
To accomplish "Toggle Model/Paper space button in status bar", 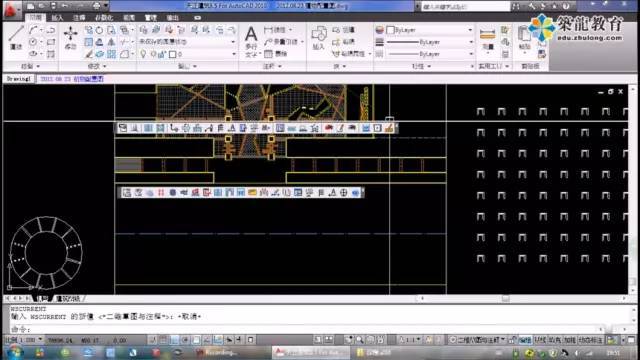I will (x=318, y=340).
